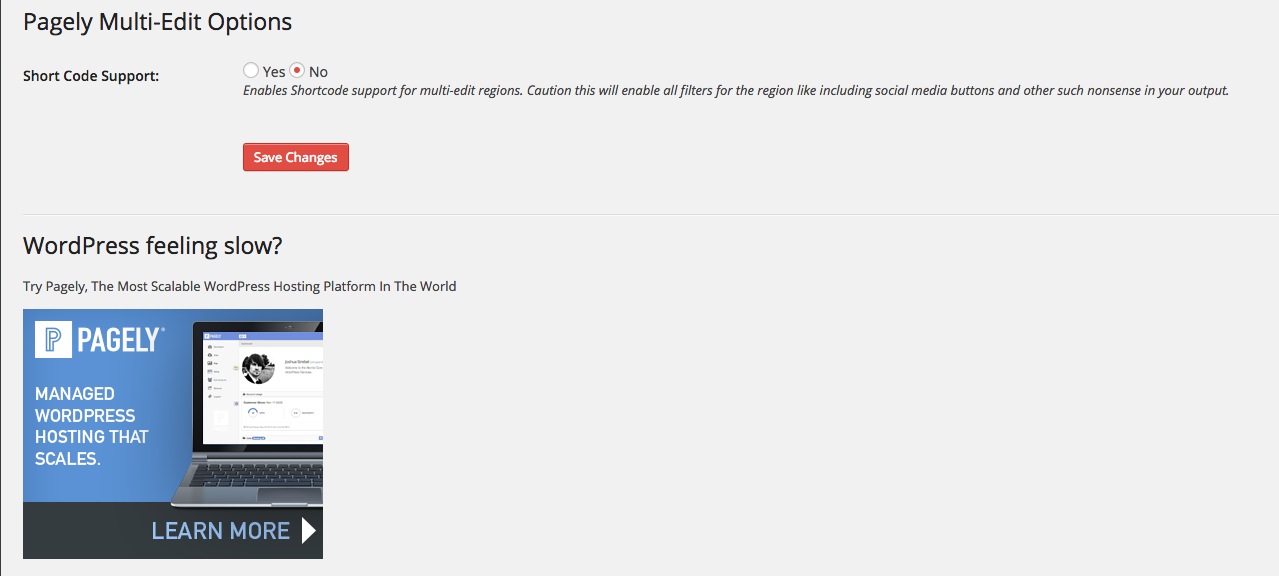Click the 'Yes' label text
1279x576 pixels.
pos(274,72)
